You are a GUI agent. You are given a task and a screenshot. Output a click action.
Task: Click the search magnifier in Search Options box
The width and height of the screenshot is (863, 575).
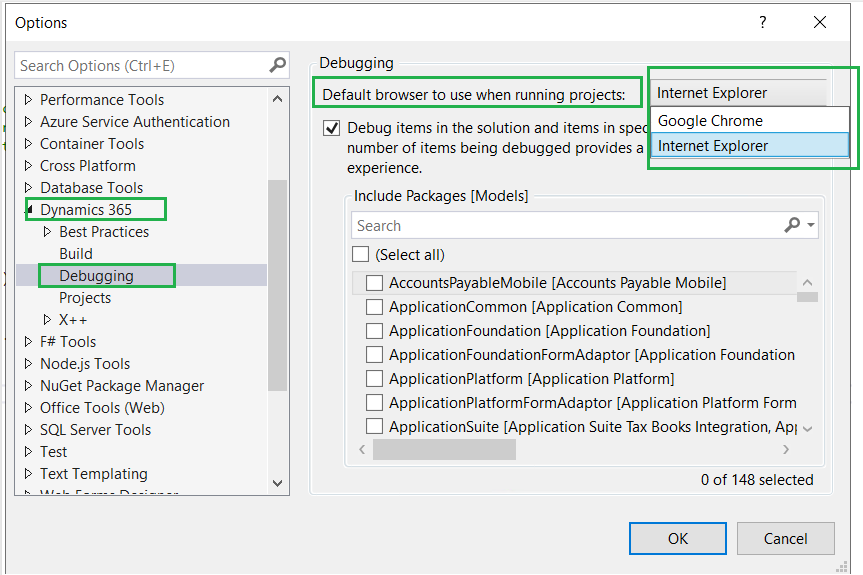(x=278, y=65)
